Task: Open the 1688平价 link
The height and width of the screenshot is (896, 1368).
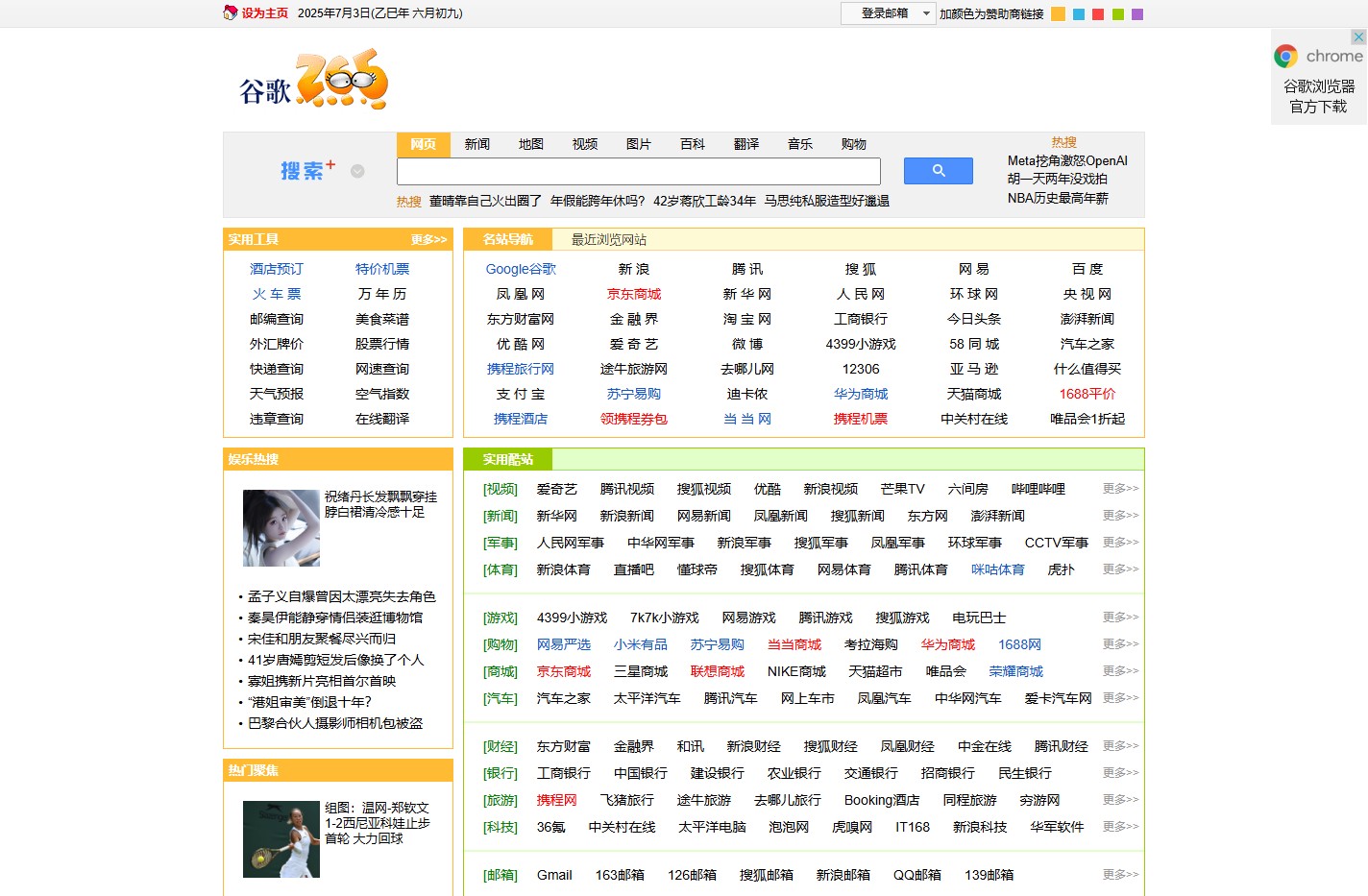Action: (1087, 394)
